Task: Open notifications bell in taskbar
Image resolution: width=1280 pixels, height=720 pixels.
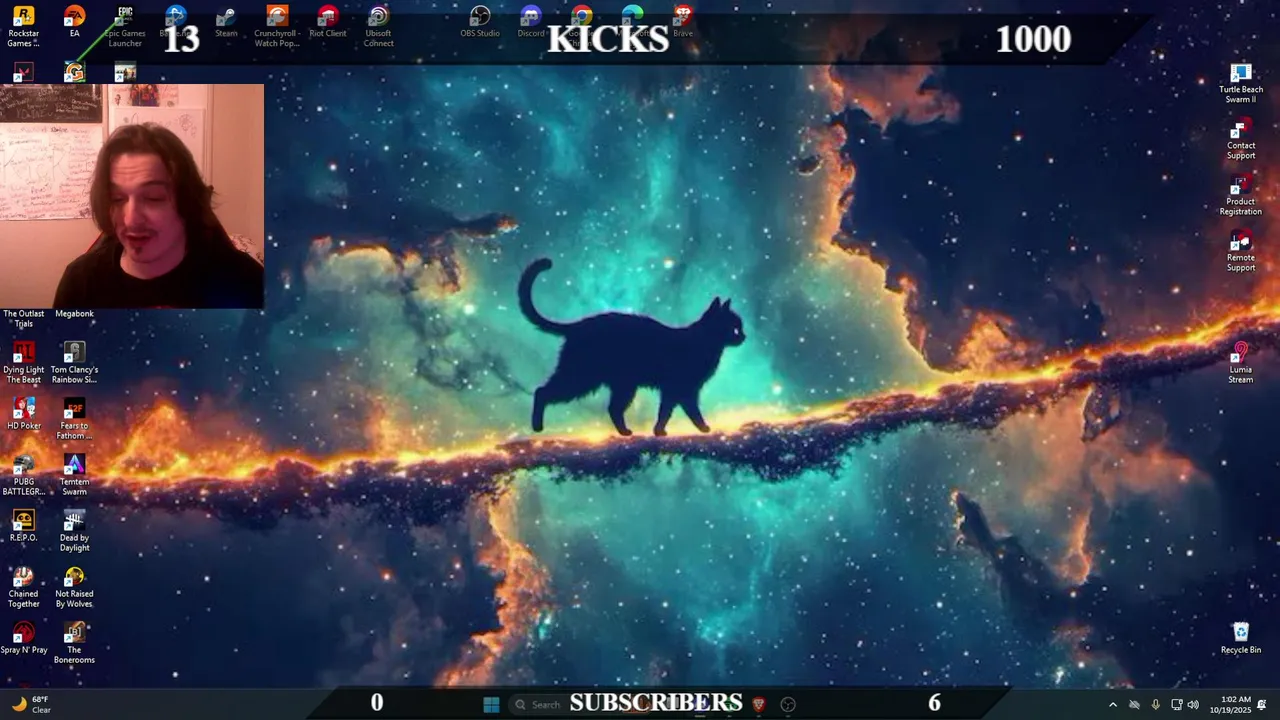Action: (1262, 704)
